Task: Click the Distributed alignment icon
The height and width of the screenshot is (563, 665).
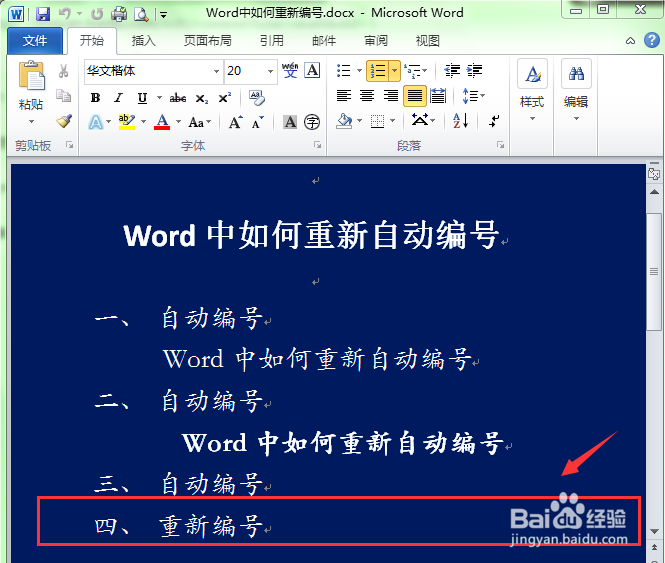Action: 438,96
